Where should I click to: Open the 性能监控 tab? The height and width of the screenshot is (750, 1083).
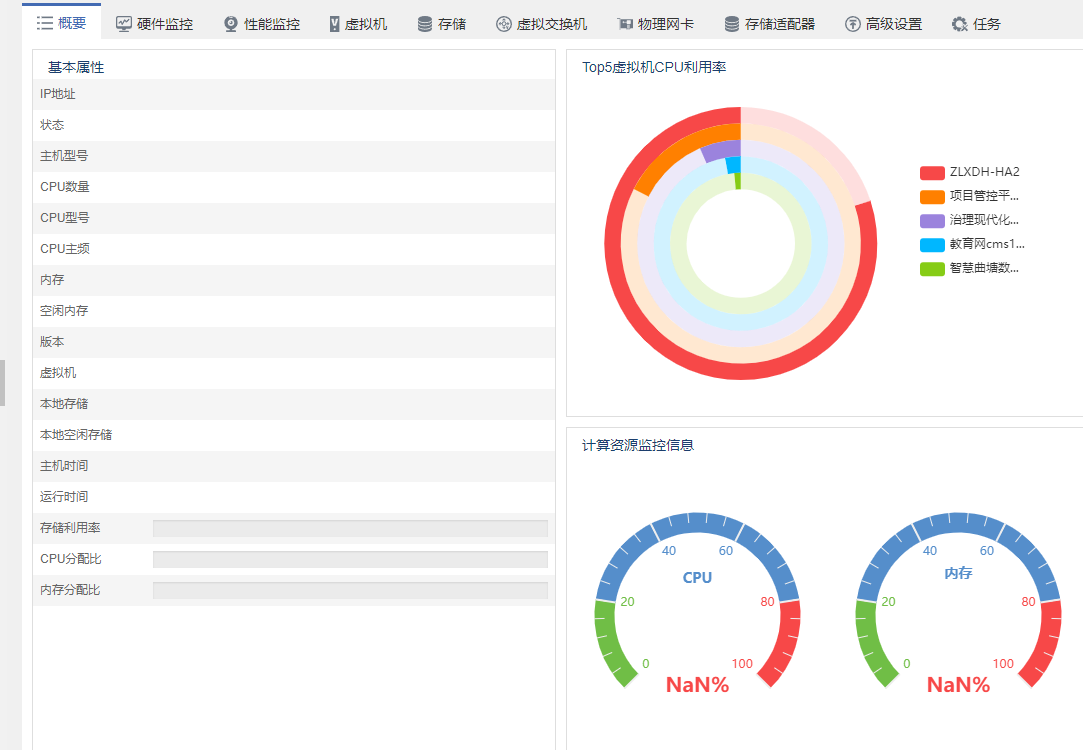pos(262,24)
